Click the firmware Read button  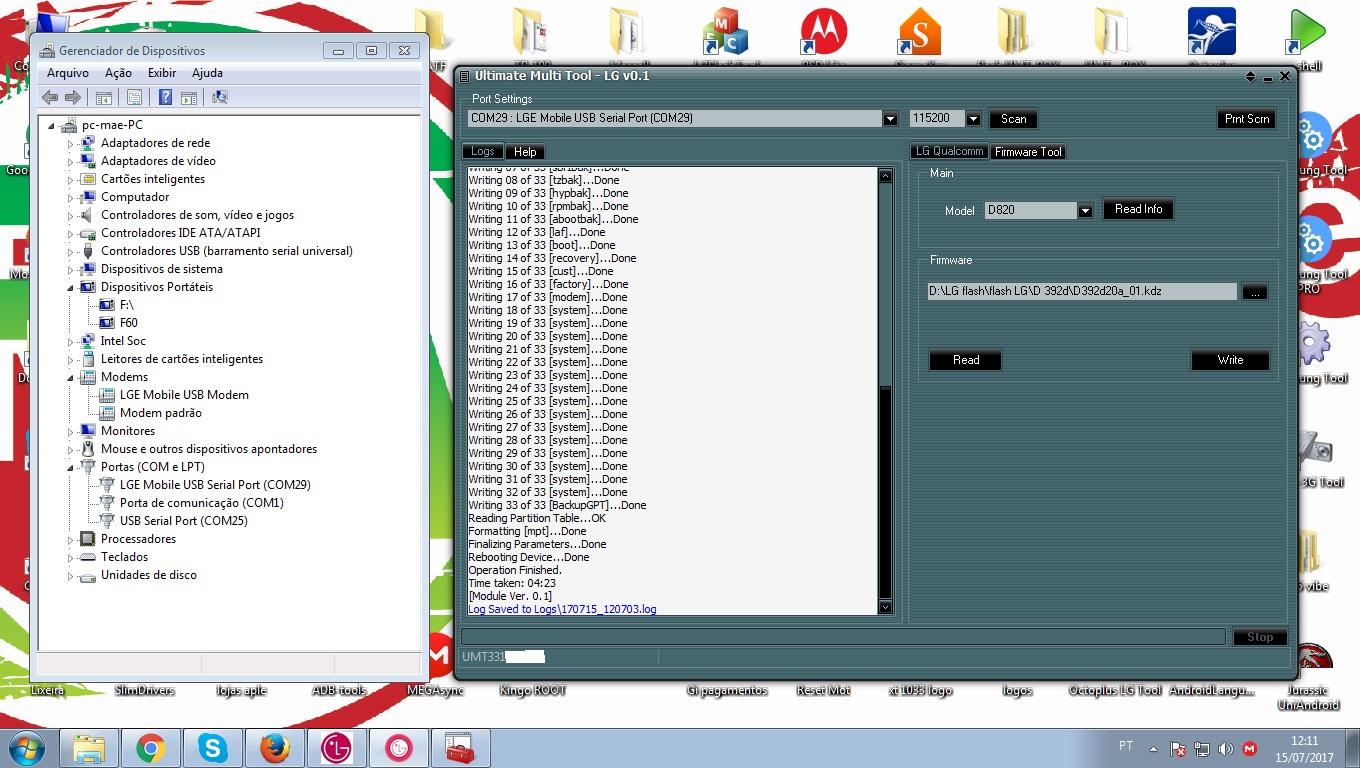[965, 360]
